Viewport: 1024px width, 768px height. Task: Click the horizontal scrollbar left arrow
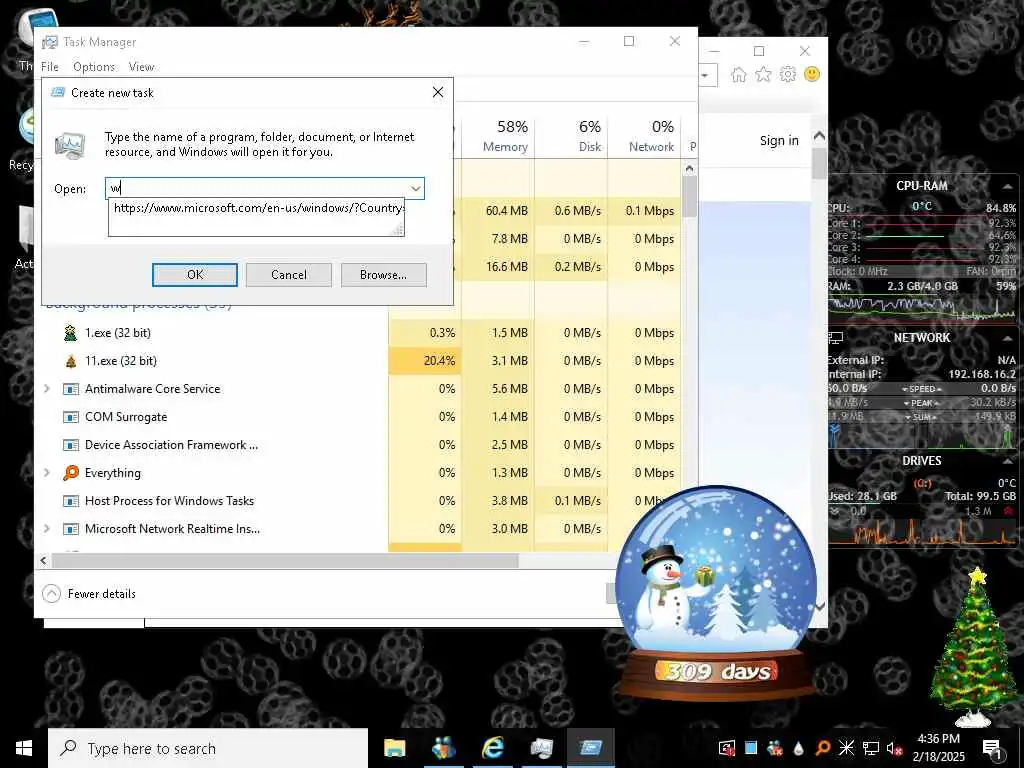44,560
